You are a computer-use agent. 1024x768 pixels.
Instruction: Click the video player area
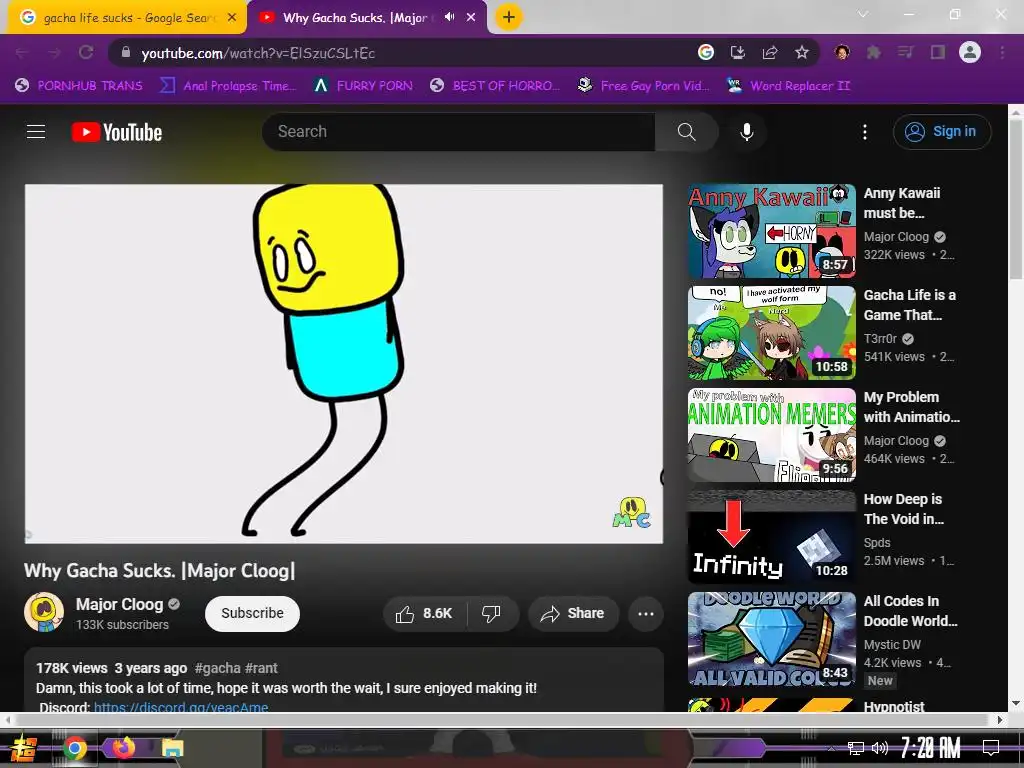[344, 363]
